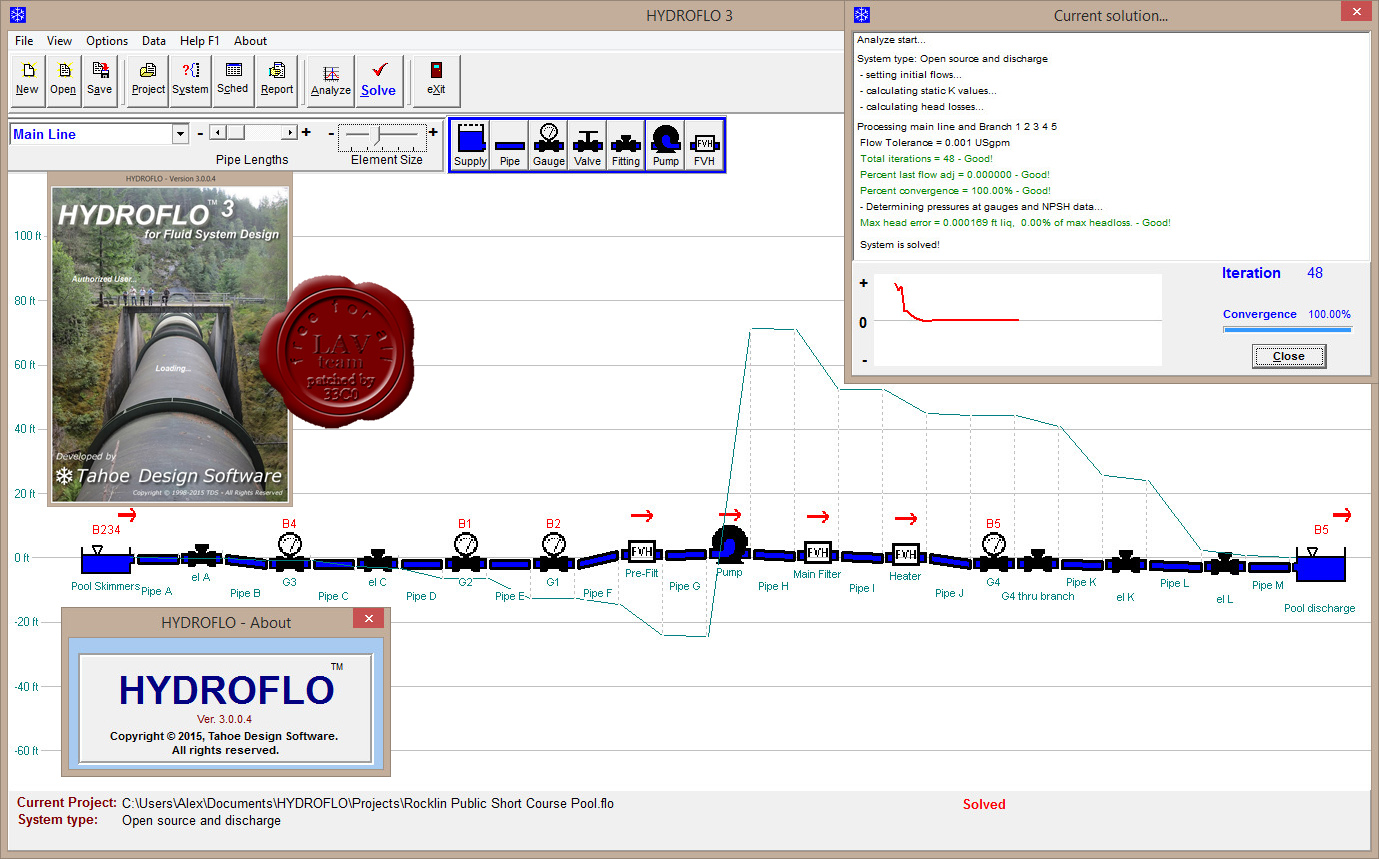Image resolution: width=1379 pixels, height=859 pixels.
Task: Open the Options menu
Action: (x=107, y=41)
